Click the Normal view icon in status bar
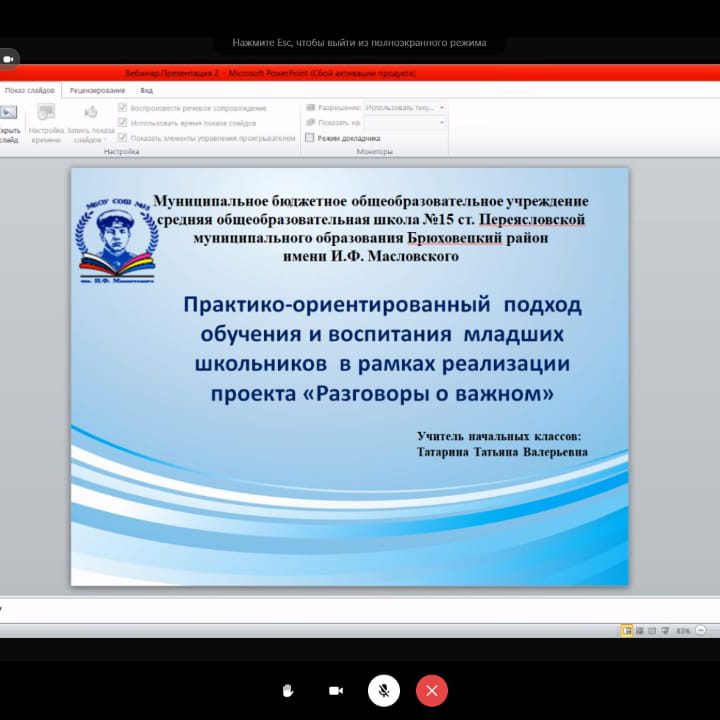This screenshot has width=720, height=720. (626, 631)
